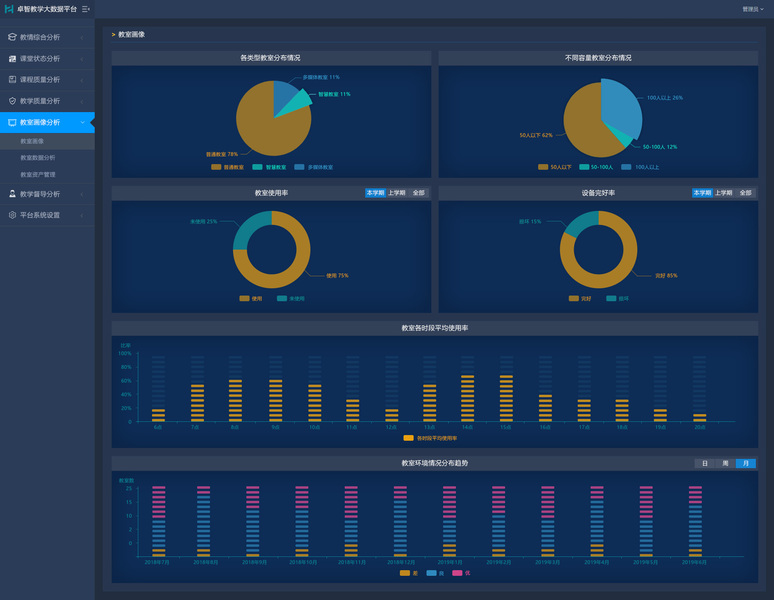Toggle the 50-100人 legend item
The width and height of the screenshot is (774, 600).
pyautogui.click(x=596, y=167)
